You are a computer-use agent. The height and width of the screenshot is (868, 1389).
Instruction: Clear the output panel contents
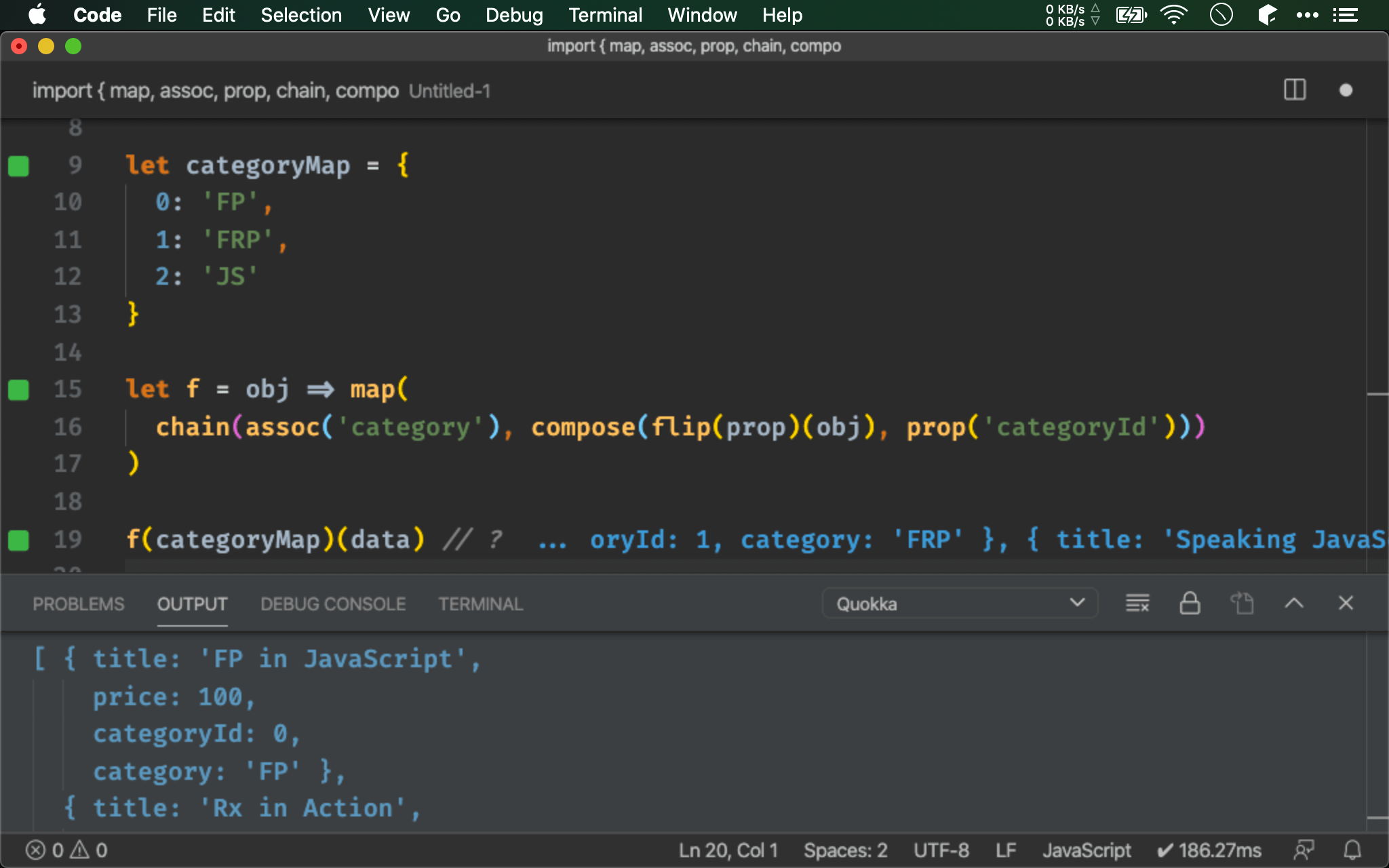point(1137,603)
